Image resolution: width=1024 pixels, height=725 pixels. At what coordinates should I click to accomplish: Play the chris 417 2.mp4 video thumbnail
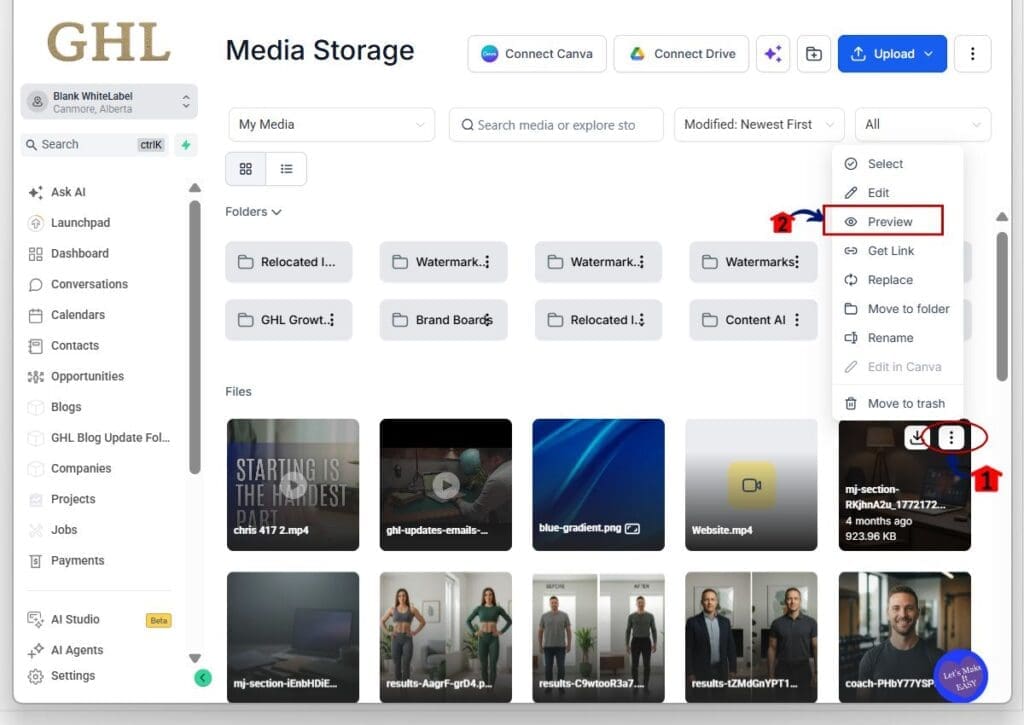(x=293, y=485)
